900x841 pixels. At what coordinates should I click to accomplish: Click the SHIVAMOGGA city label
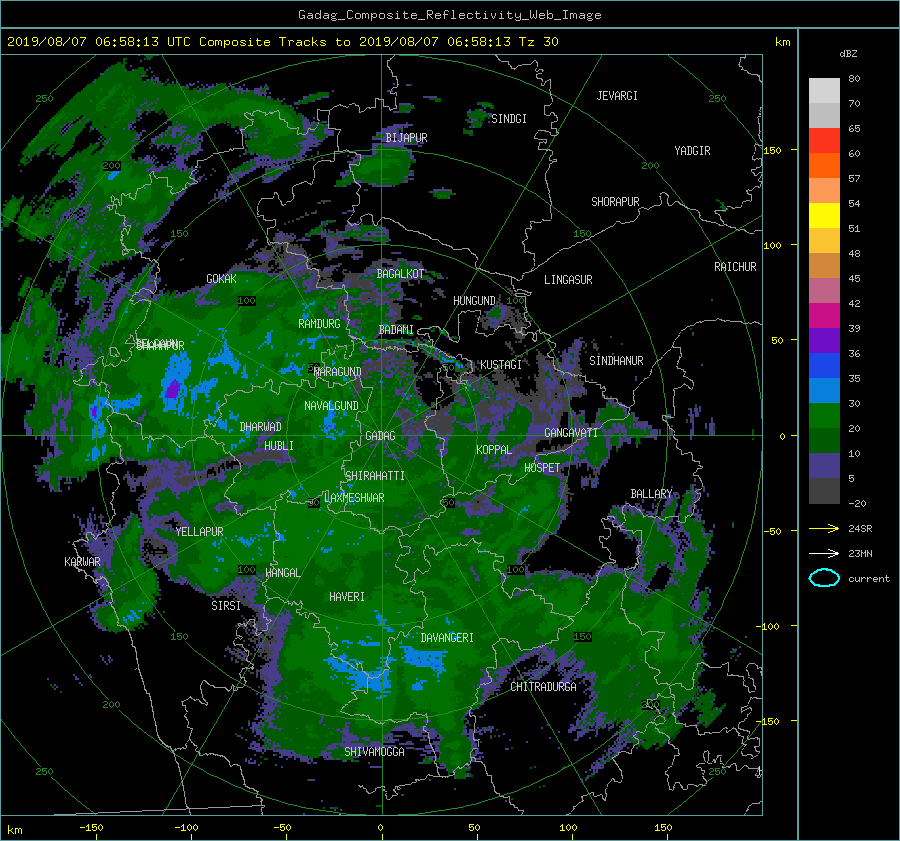tap(374, 752)
